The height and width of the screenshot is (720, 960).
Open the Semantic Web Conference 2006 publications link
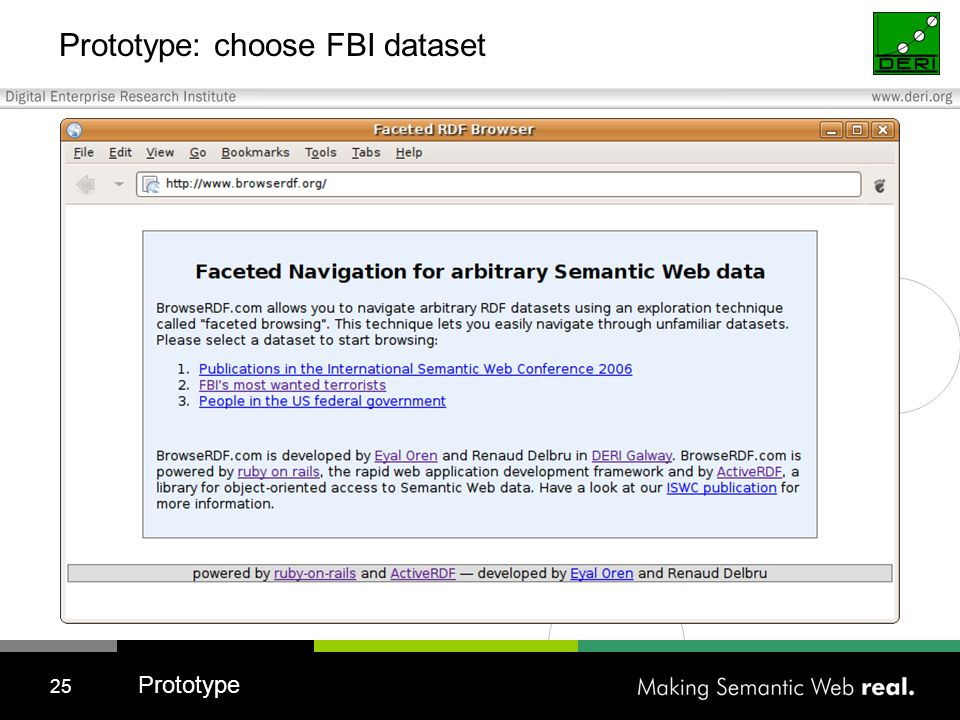click(x=415, y=369)
